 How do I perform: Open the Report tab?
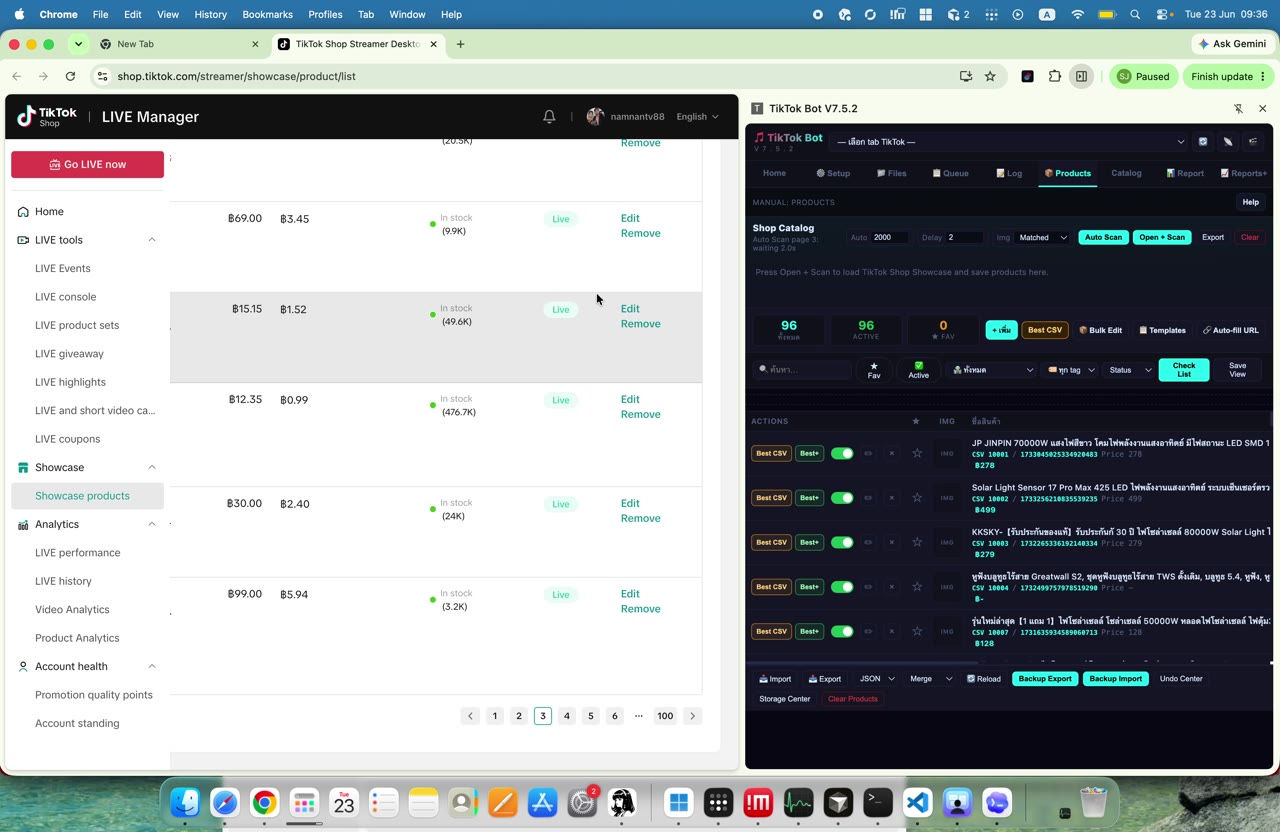[x=1185, y=173]
